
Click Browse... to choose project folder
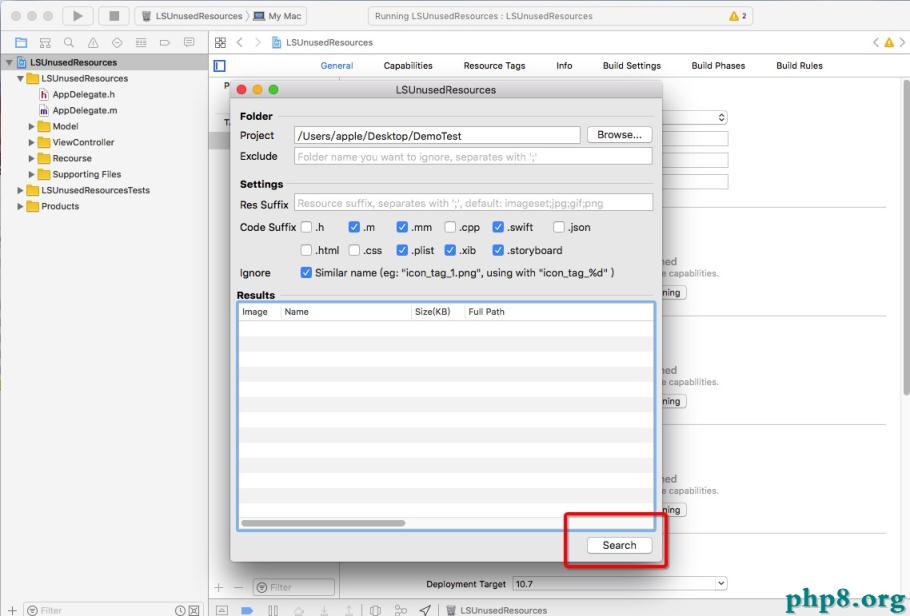[619, 135]
